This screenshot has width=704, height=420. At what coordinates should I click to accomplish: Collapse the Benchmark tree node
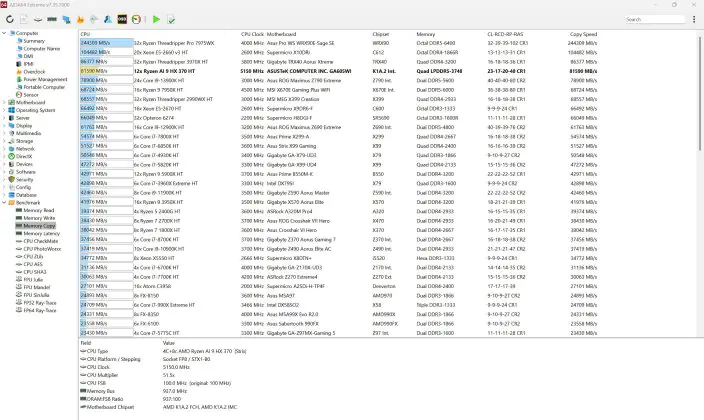tap(4, 203)
